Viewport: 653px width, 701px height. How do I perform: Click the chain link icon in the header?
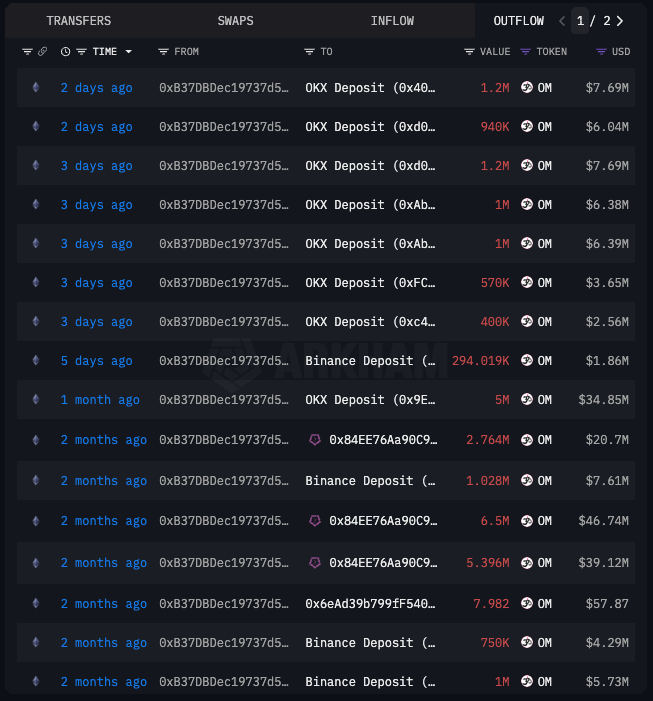(x=42, y=51)
